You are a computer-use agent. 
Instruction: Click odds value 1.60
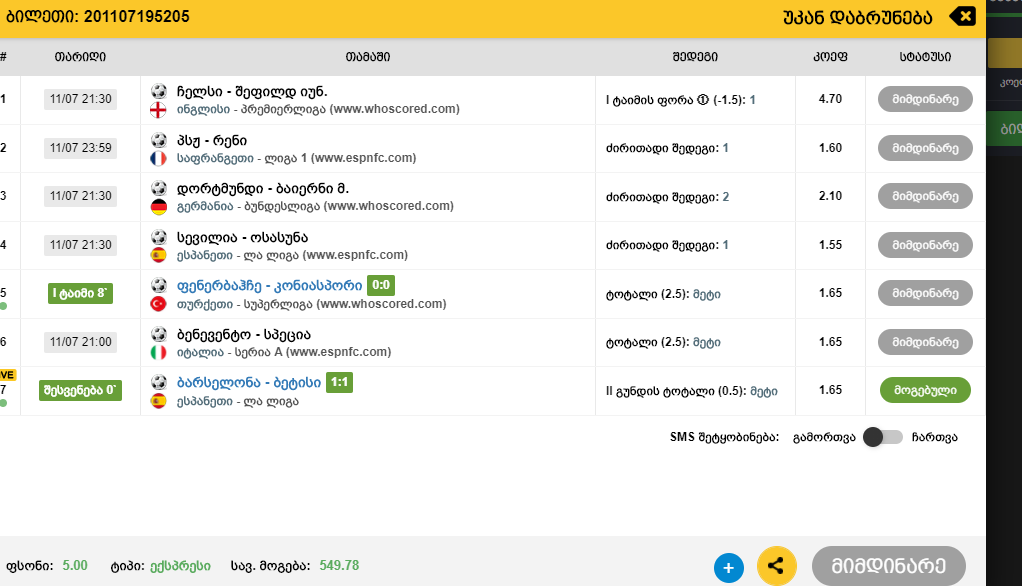point(830,148)
